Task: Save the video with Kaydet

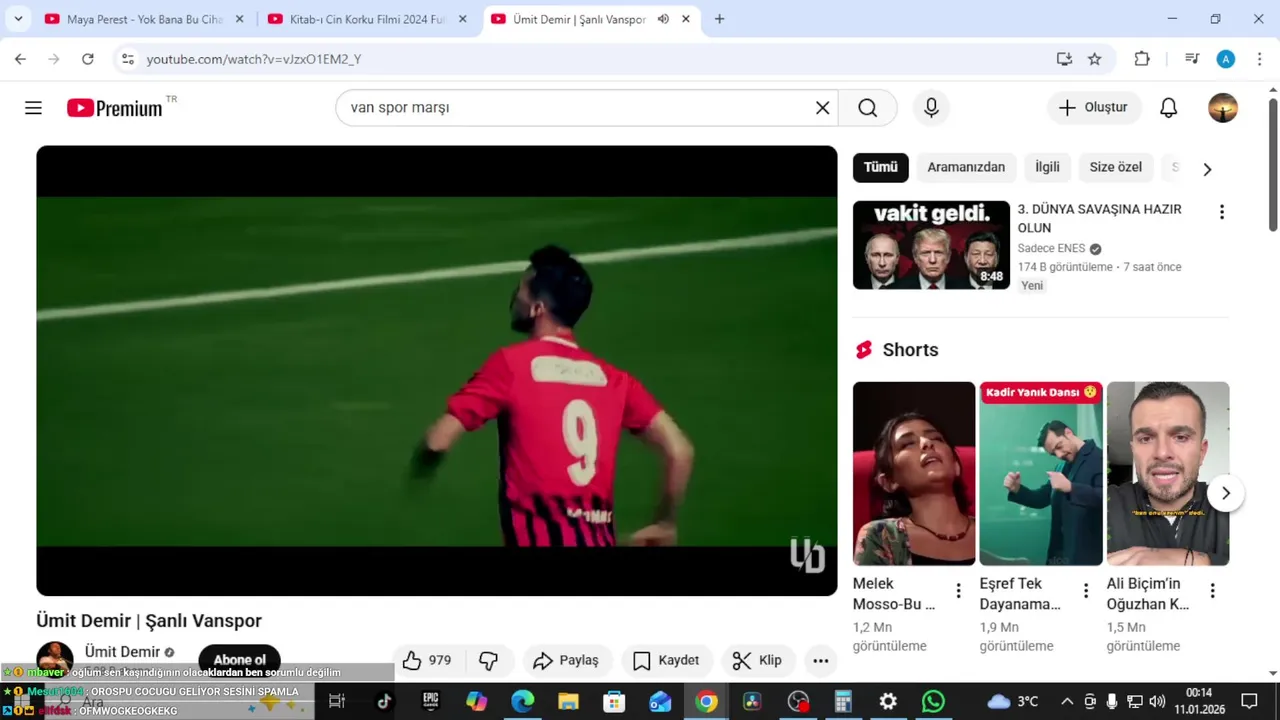Action: pos(666,660)
